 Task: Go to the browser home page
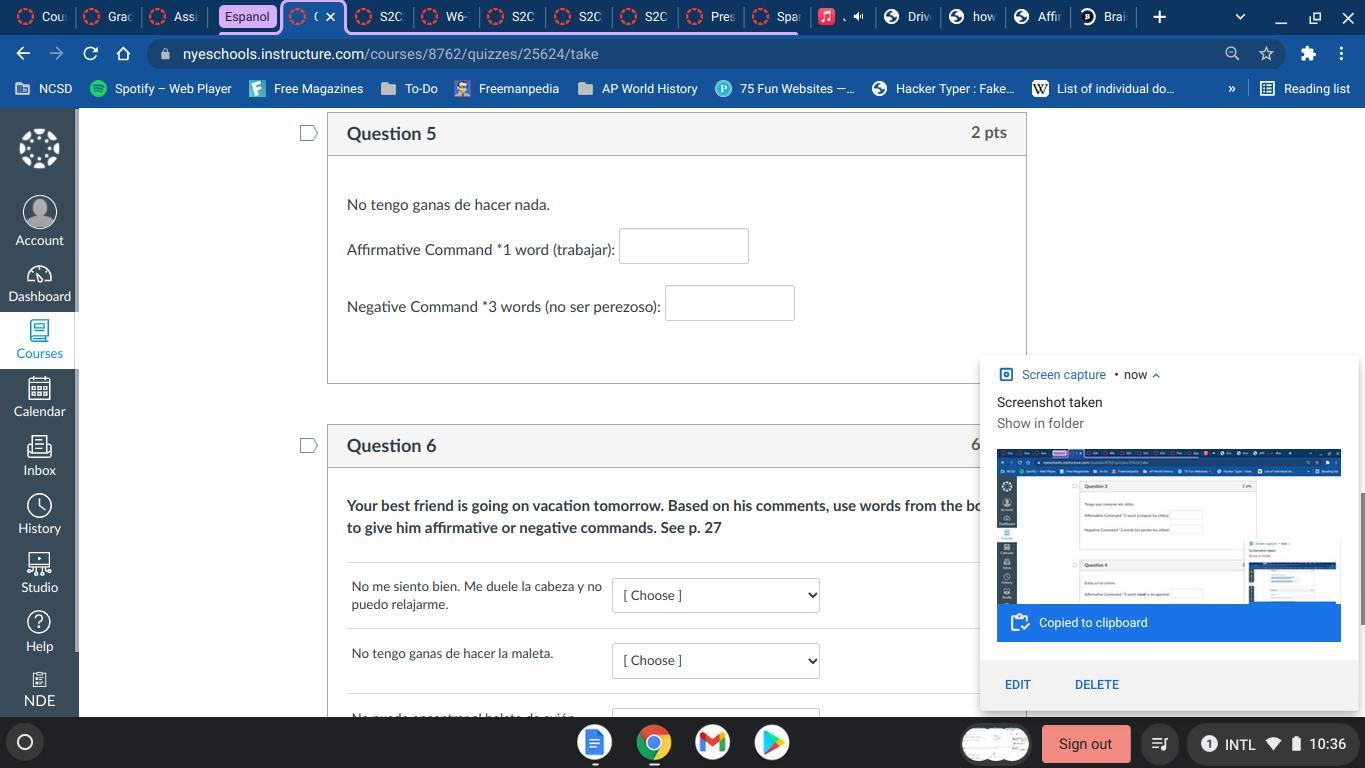click(123, 54)
